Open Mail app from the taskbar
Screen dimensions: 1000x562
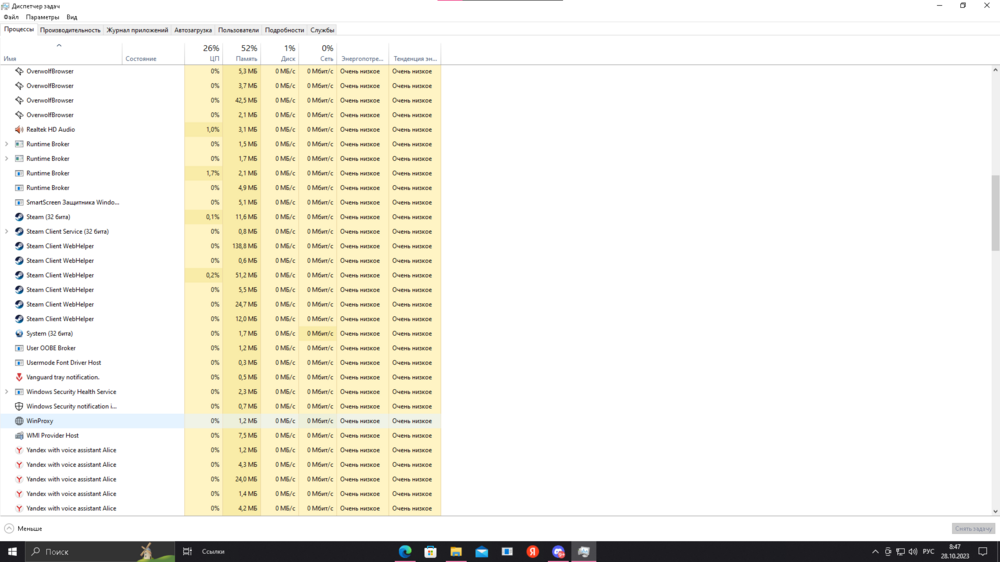pos(482,552)
